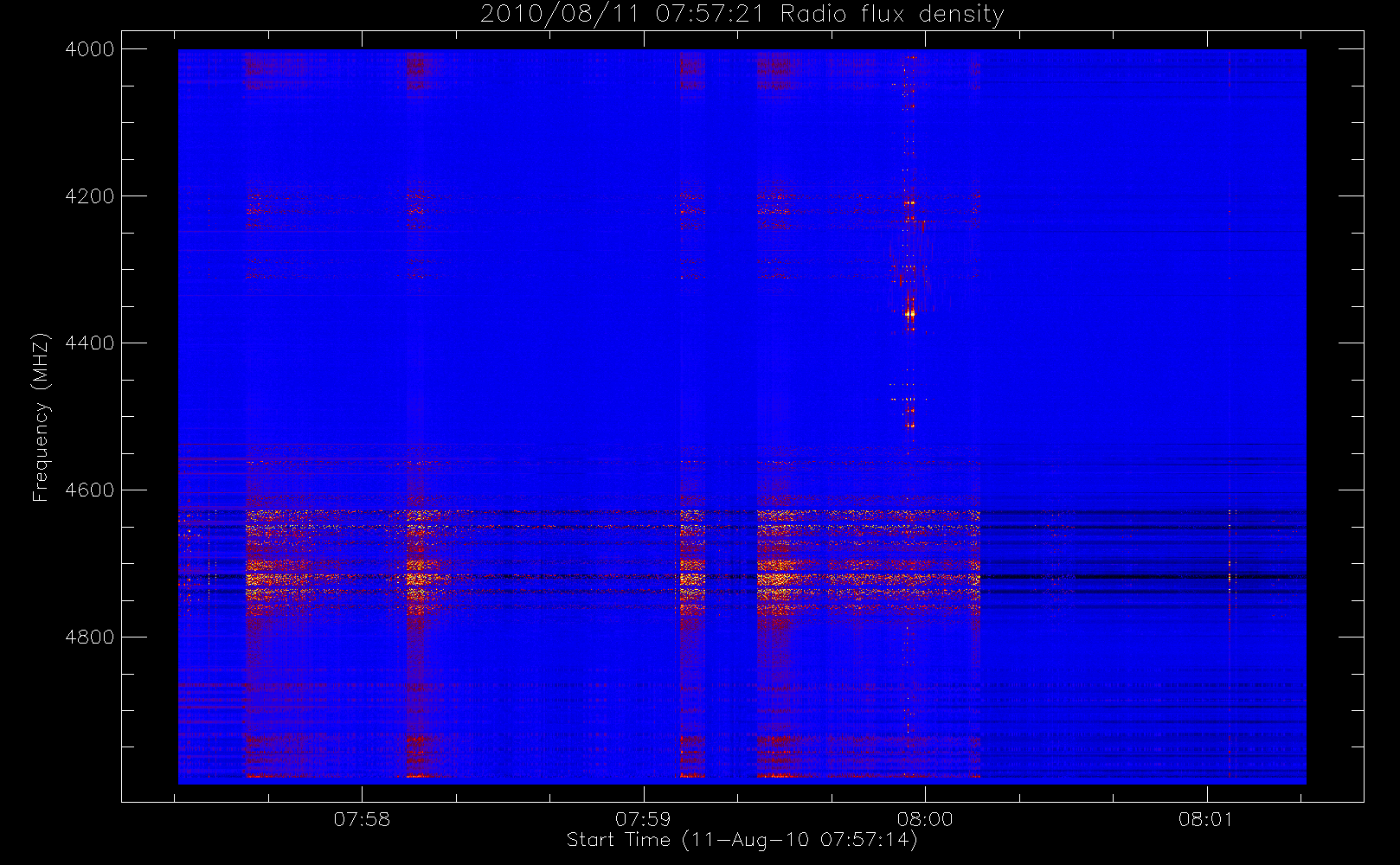Screen dimensions: 1400x865
Task: Click the 4000 frequency tick label
Action: pos(90,49)
